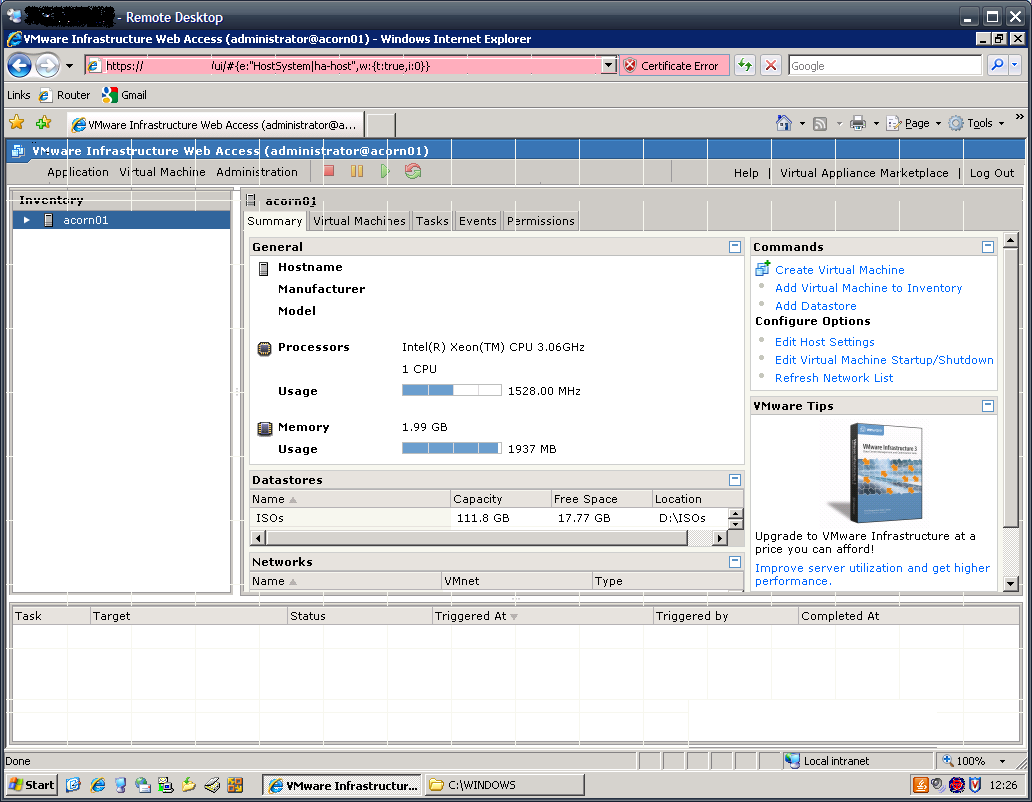This screenshot has height=802, width=1032.
Task: Click Add Virtual Machine to Inventory link
Action: point(868,288)
